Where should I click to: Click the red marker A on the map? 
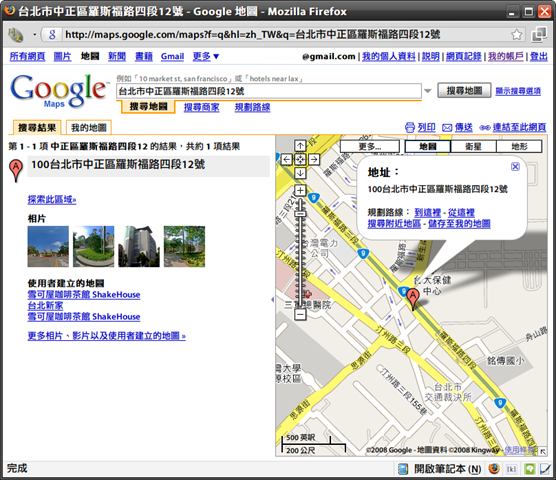(x=412, y=299)
